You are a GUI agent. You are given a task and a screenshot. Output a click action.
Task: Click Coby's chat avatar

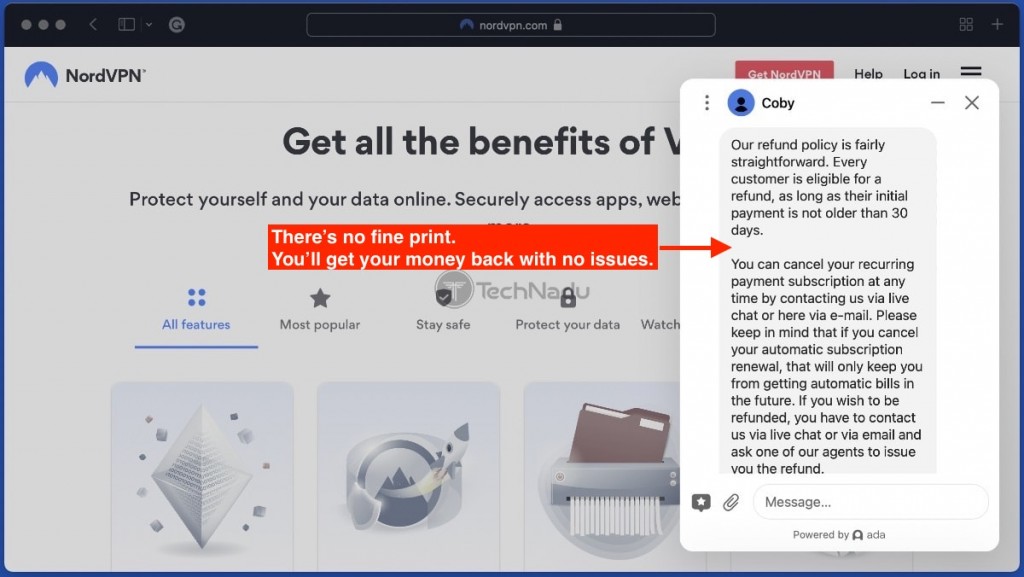[741, 102]
